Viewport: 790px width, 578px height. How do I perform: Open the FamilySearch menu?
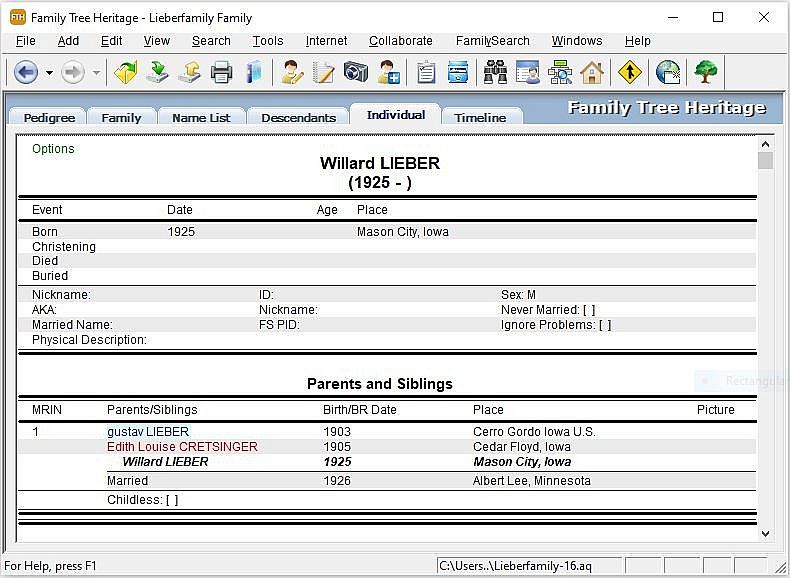[x=492, y=41]
